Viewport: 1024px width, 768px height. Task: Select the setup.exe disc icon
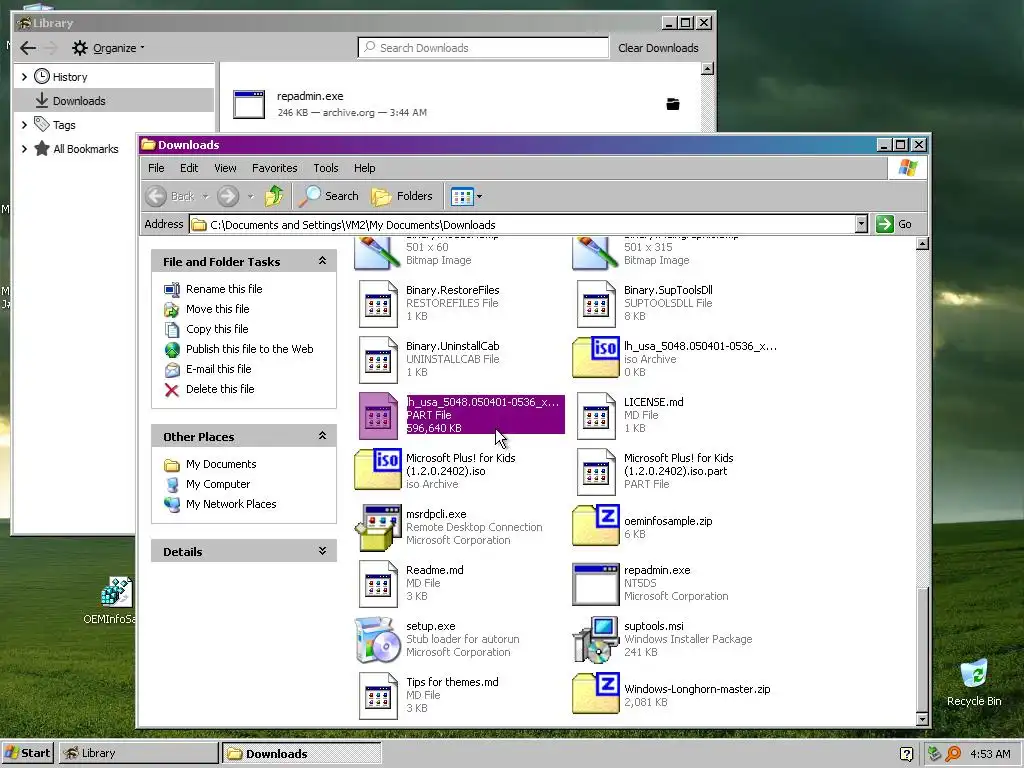(x=378, y=640)
